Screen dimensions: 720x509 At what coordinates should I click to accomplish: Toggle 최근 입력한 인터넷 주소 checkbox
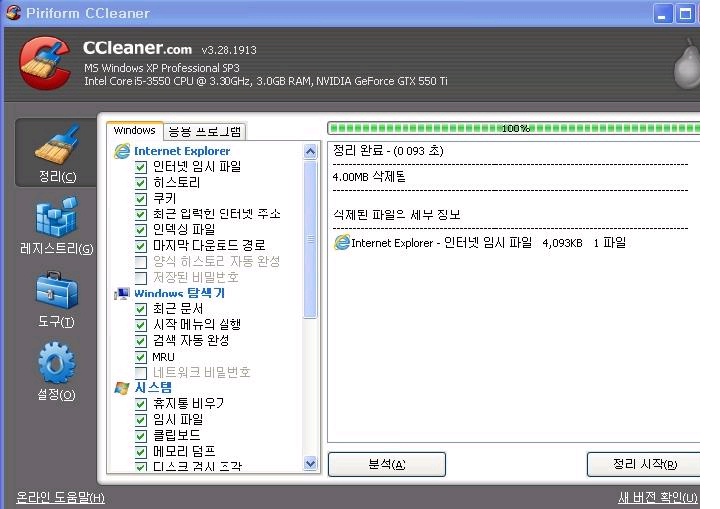point(141,214)
